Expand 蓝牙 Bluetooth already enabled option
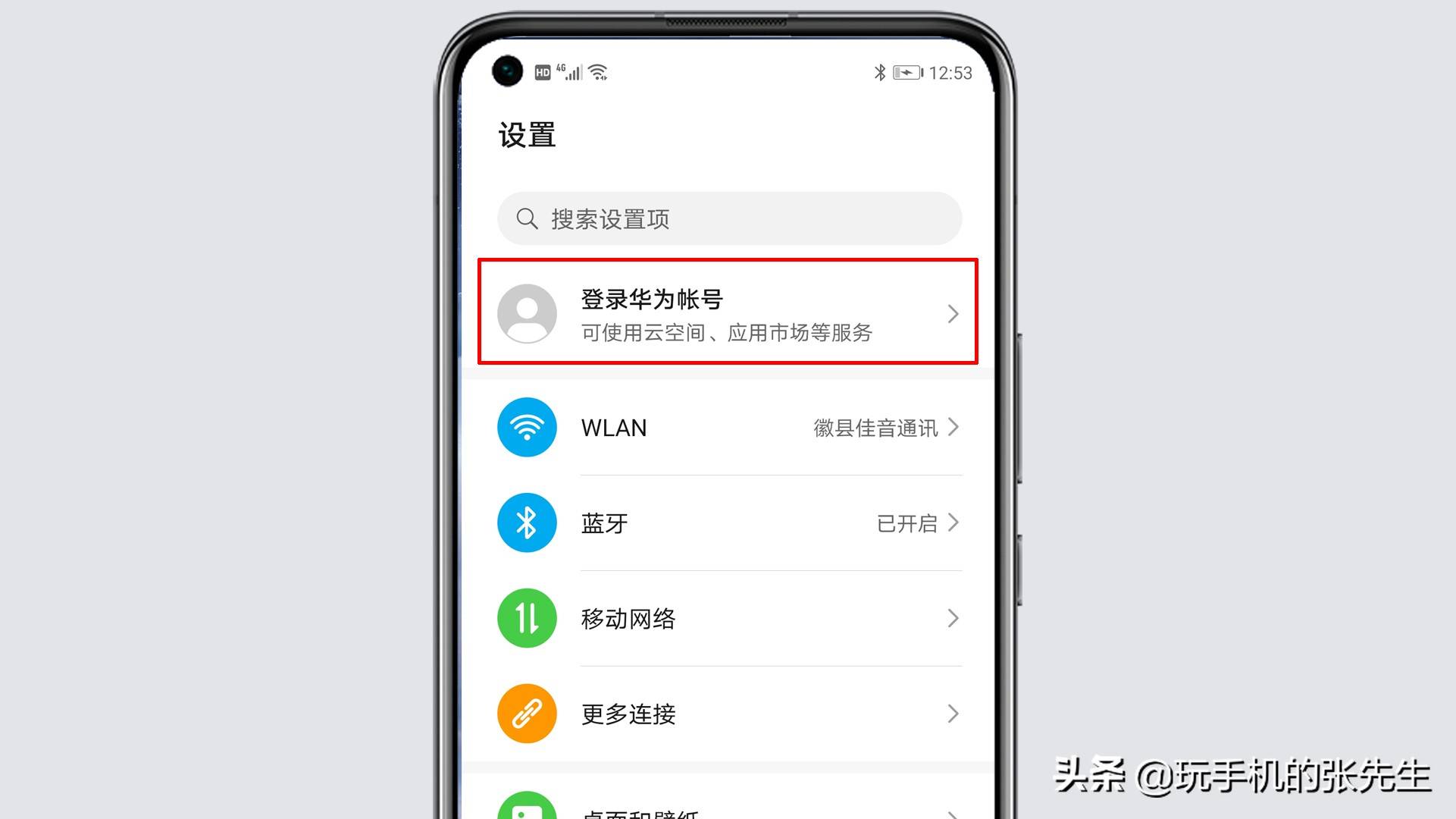This screenshot has width=1456, height=819. pos(728,522)
